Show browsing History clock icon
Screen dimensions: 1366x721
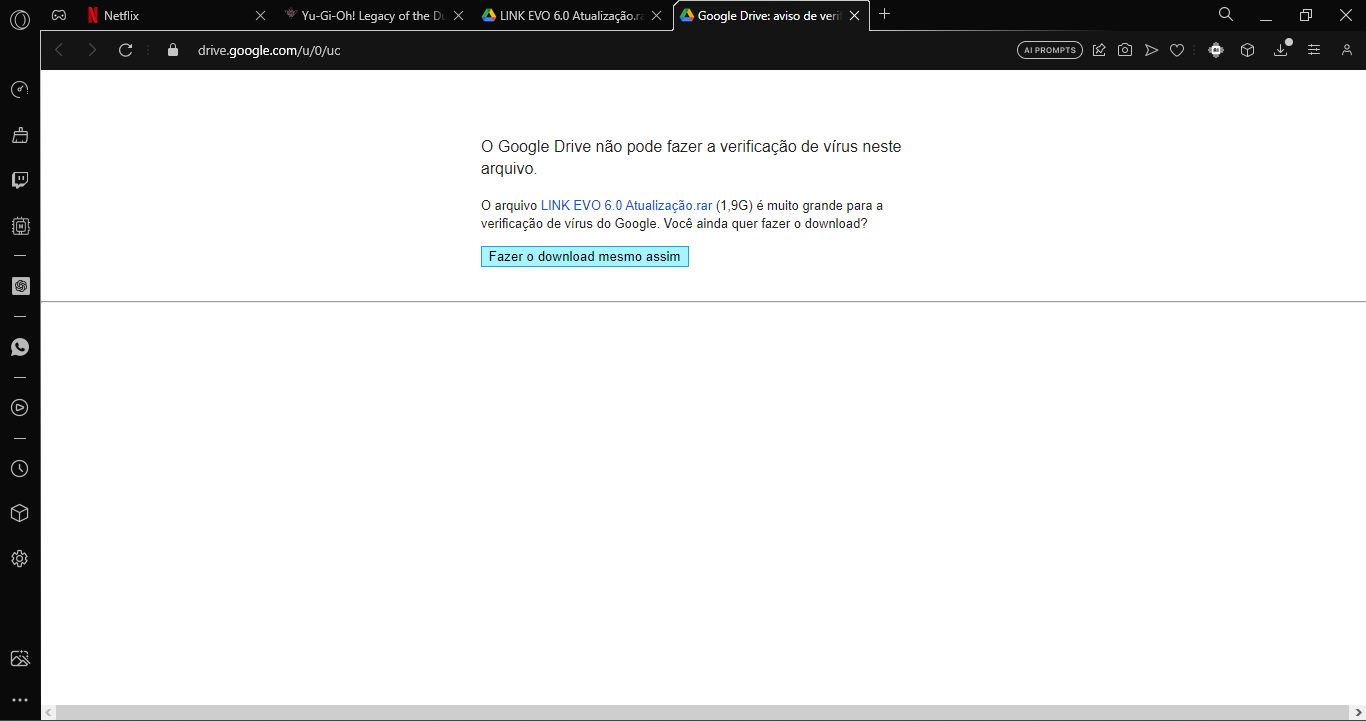click(x=20, y=469)
